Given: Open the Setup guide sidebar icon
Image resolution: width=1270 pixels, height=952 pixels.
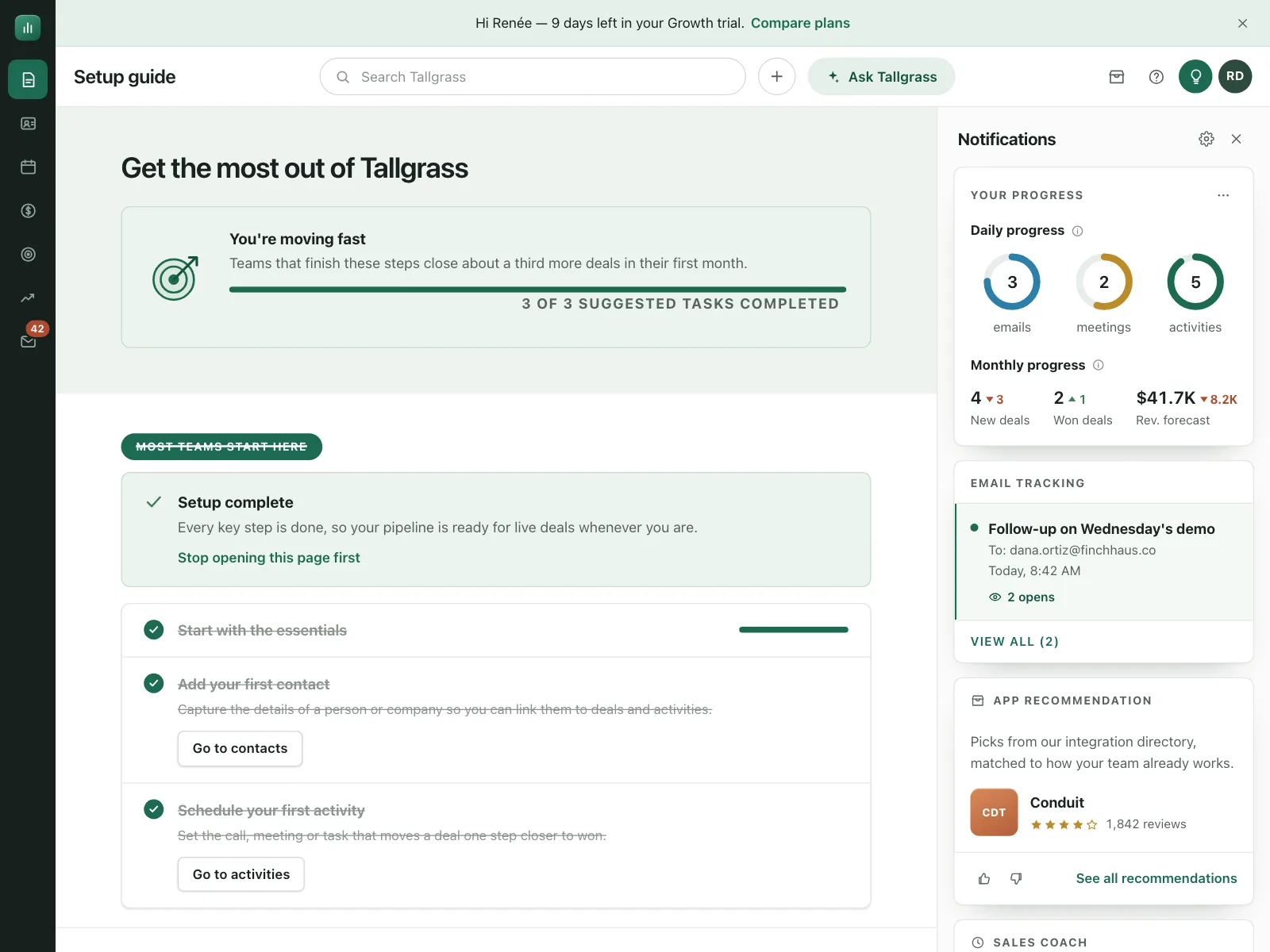Looking at the screenshot, I should (x=28, y=79).
